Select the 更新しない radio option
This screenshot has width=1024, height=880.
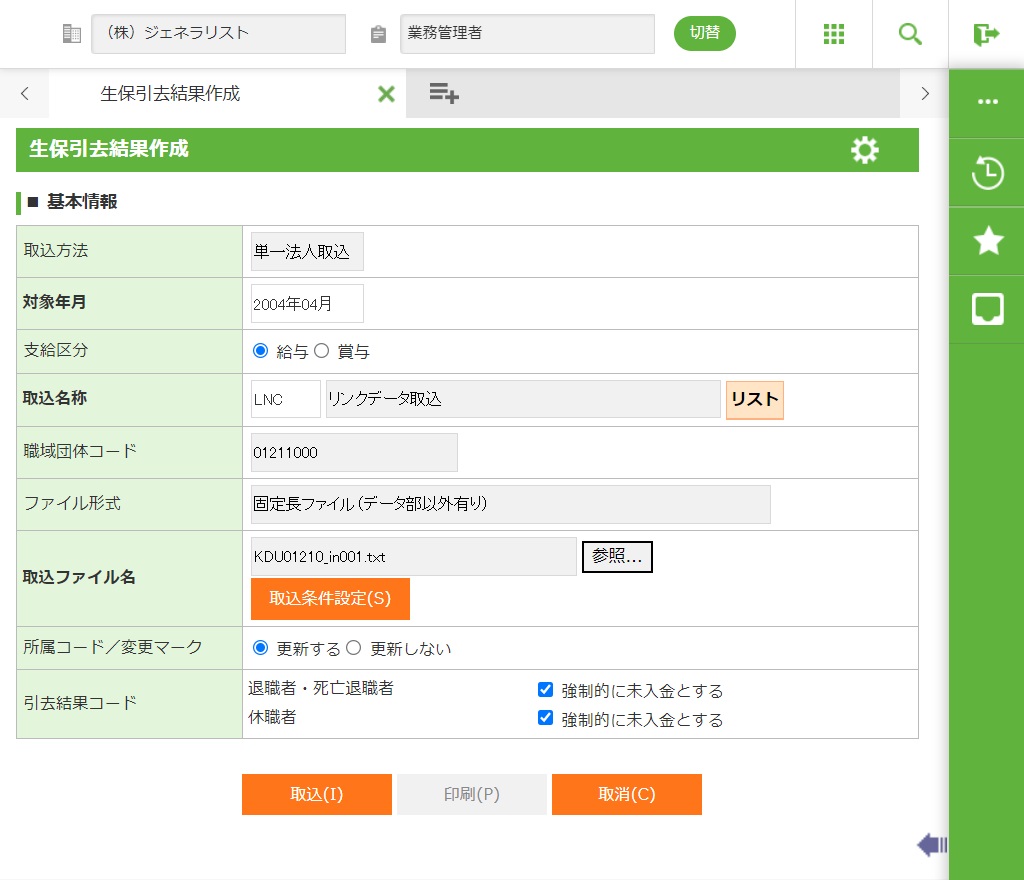(x=353, y=648)
